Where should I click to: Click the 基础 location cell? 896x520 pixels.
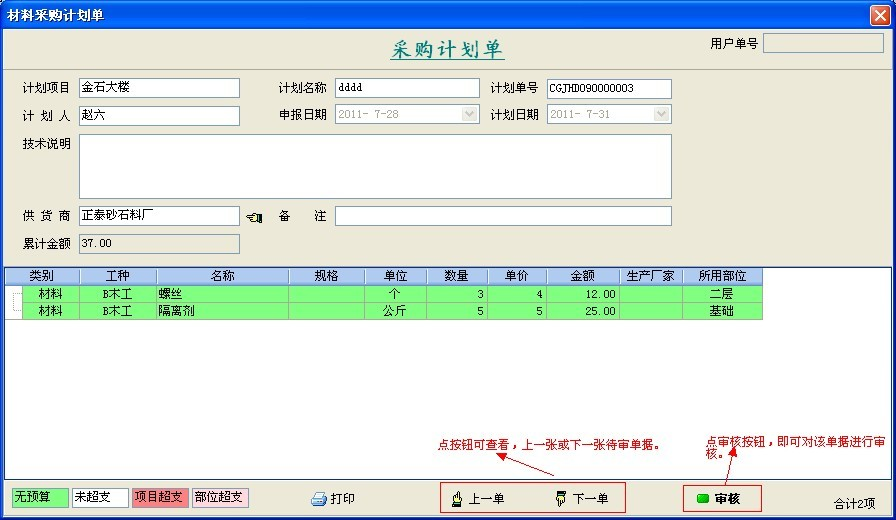[x=722, y=311]
